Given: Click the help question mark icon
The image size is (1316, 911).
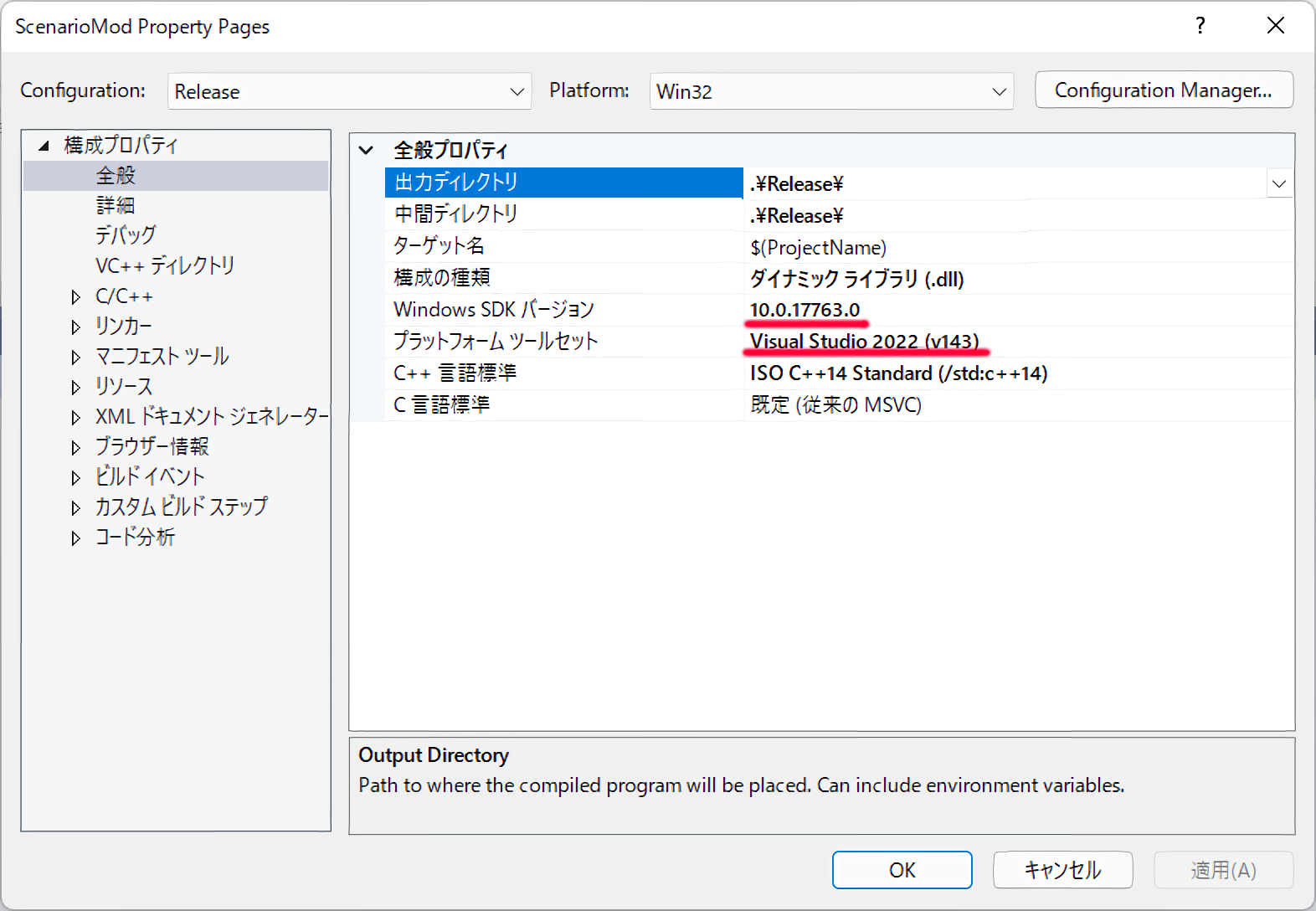Looking at the screenshot, I should point(1200,26).
